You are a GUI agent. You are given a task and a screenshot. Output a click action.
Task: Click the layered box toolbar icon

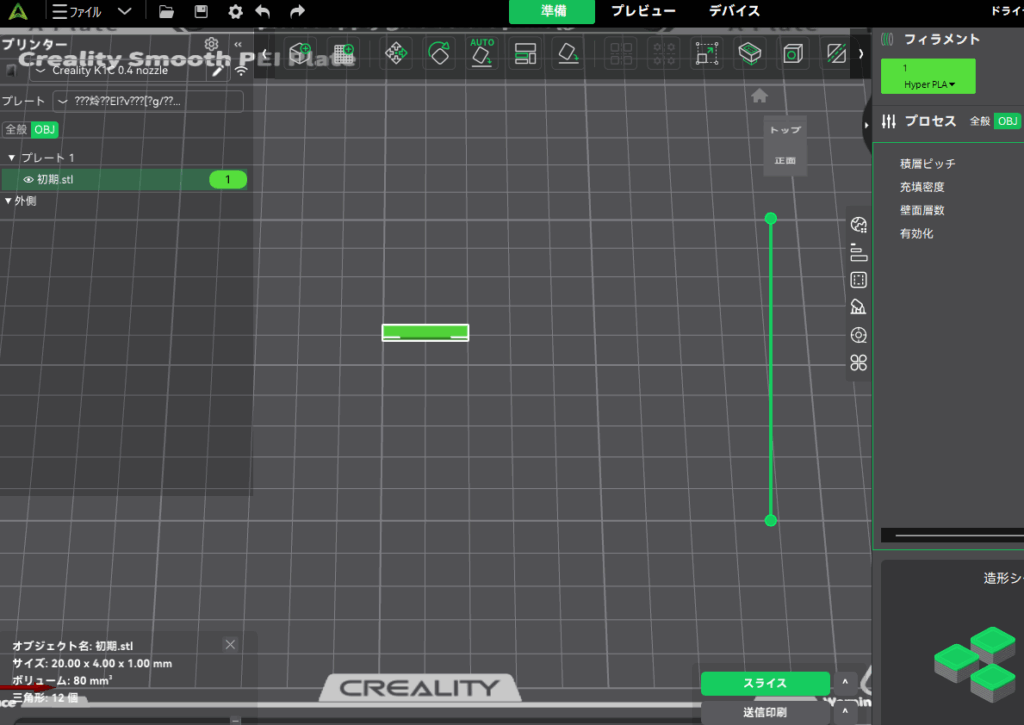click(x=750, y=54)
